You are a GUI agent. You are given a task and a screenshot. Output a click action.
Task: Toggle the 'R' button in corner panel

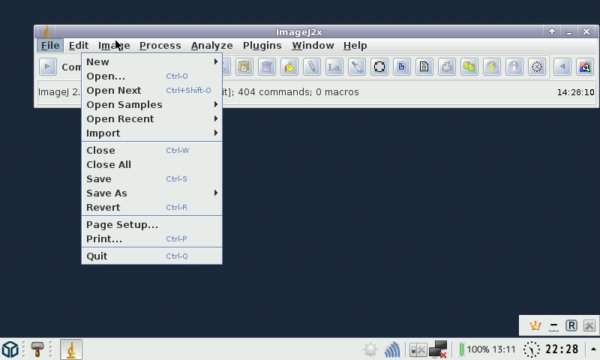[571, 326]
